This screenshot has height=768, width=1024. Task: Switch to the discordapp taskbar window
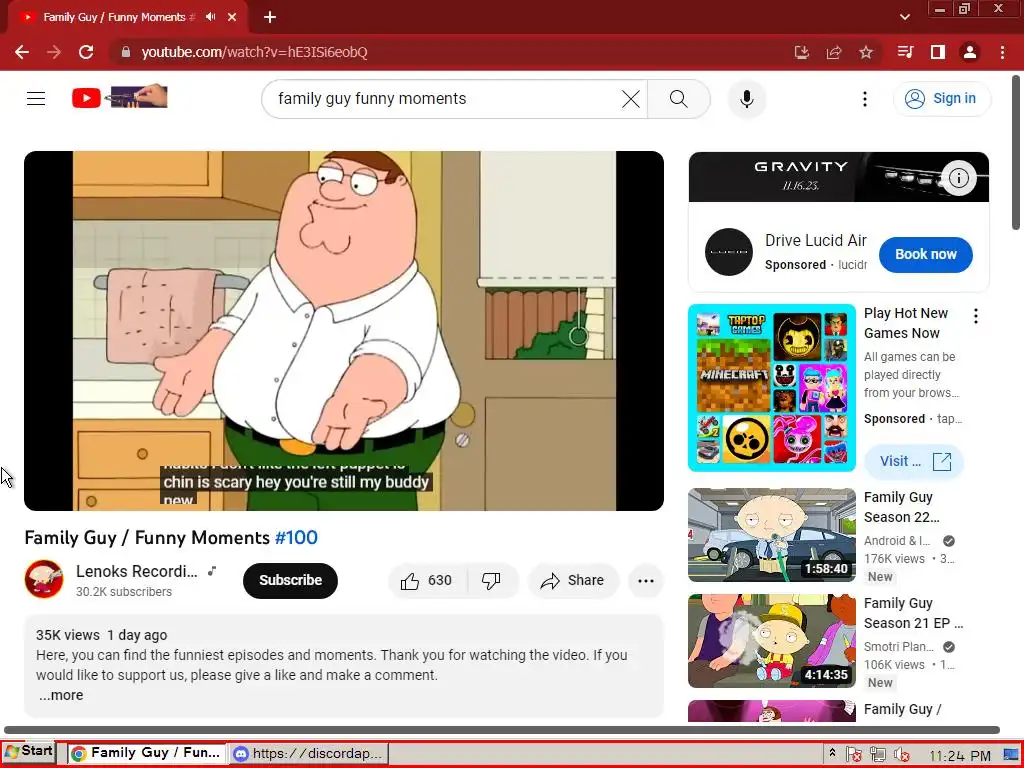[x=309, y=753]
